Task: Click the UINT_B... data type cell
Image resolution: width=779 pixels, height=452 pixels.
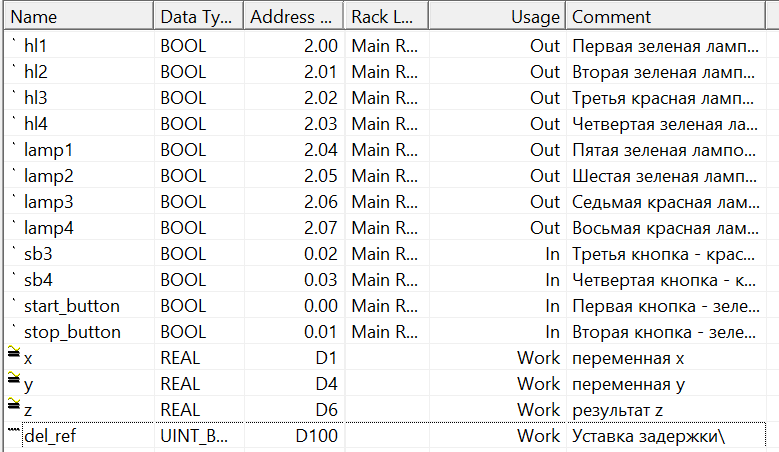Action: coord(194,436)
